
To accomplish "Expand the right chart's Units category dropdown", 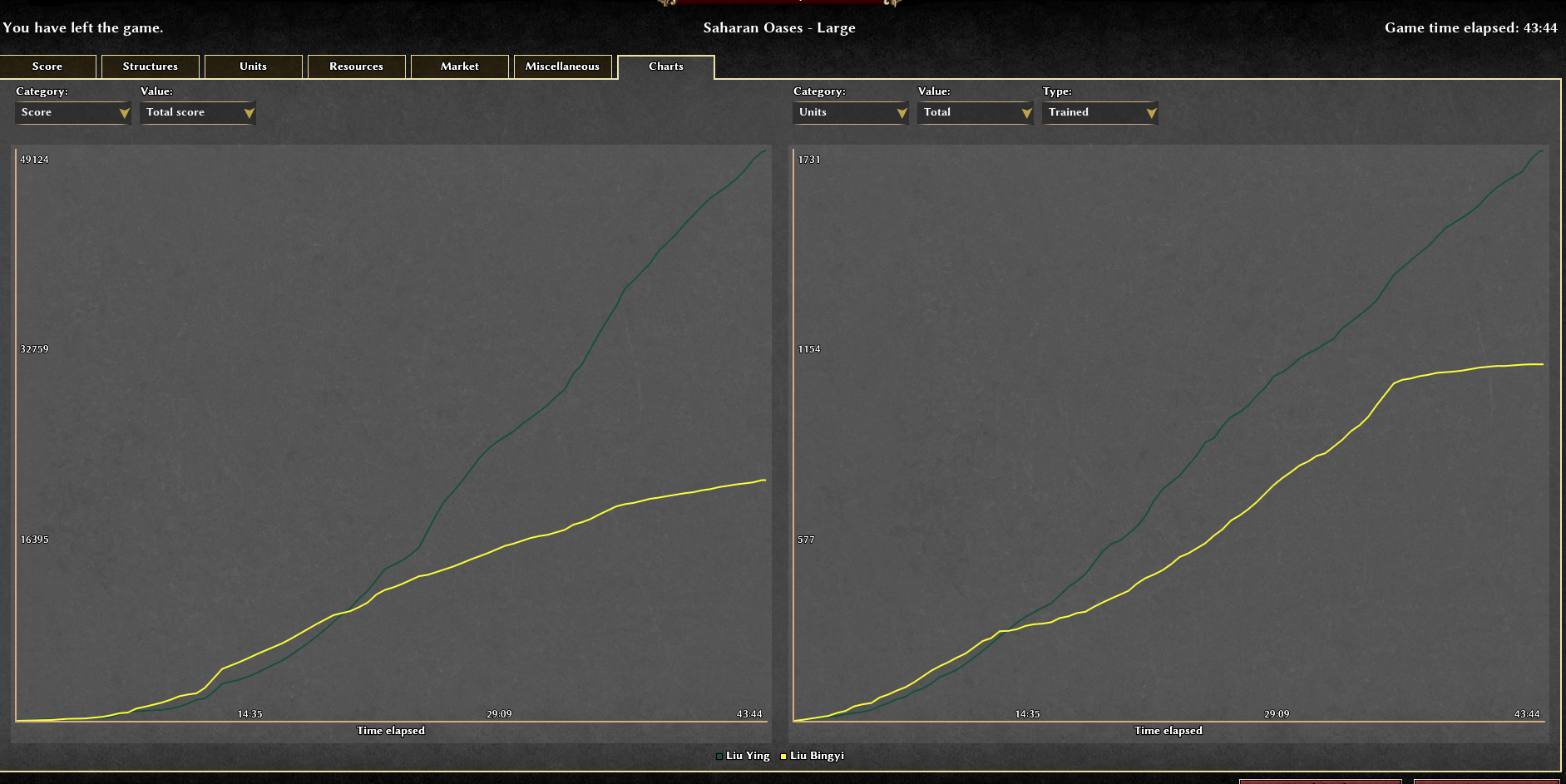I will point(849,112).
